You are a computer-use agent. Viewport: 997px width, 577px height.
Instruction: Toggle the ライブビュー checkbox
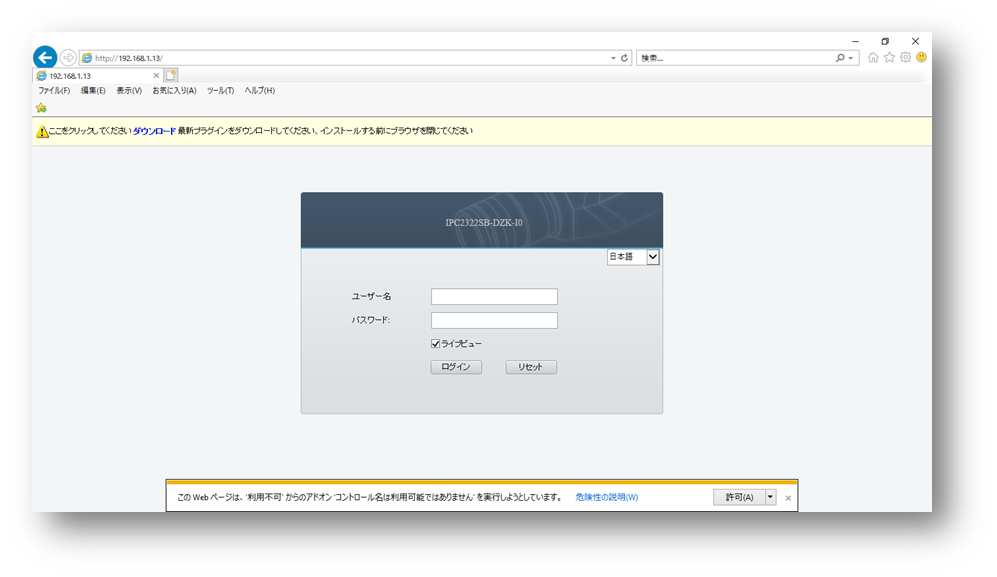click(436, 344)
